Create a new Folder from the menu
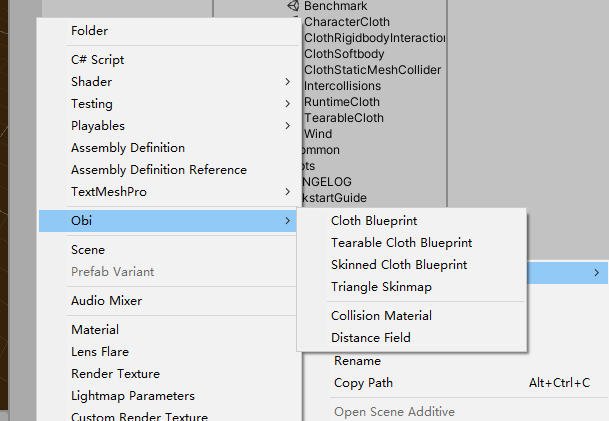Screen dimensions: 609x421 tap(89, 31)
